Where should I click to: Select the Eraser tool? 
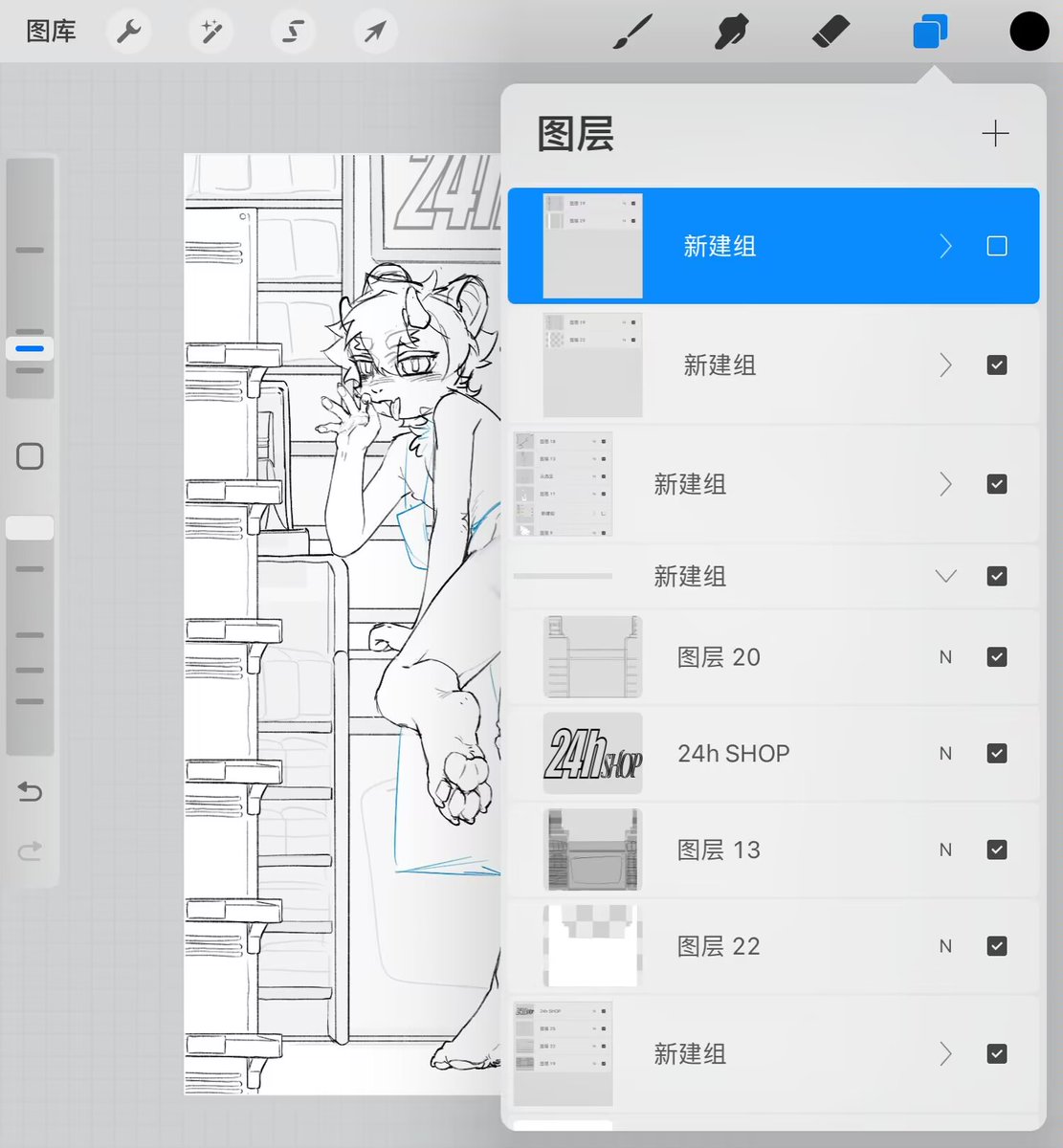pos(830,32)
